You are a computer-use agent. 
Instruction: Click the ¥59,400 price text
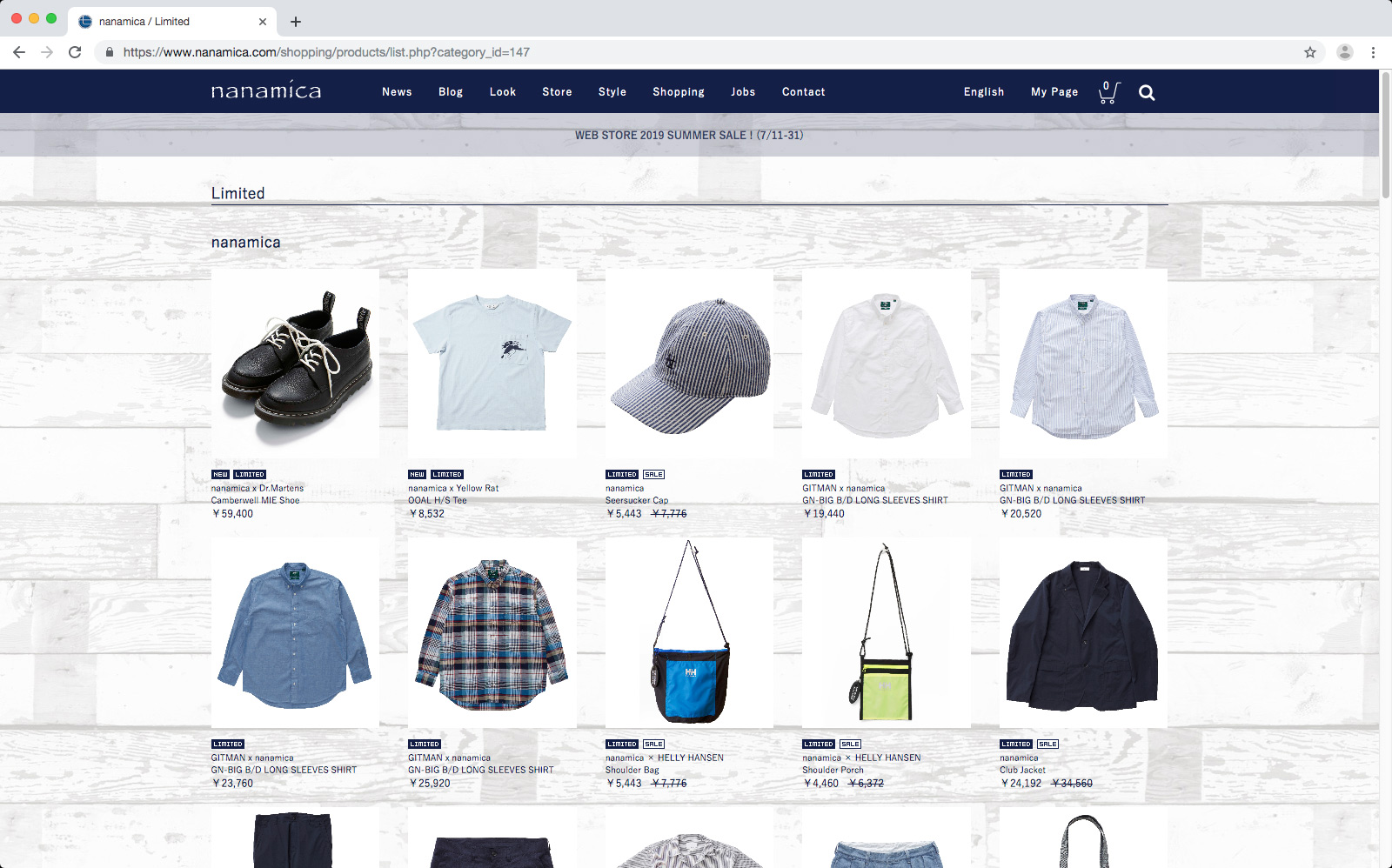point(232,514)
